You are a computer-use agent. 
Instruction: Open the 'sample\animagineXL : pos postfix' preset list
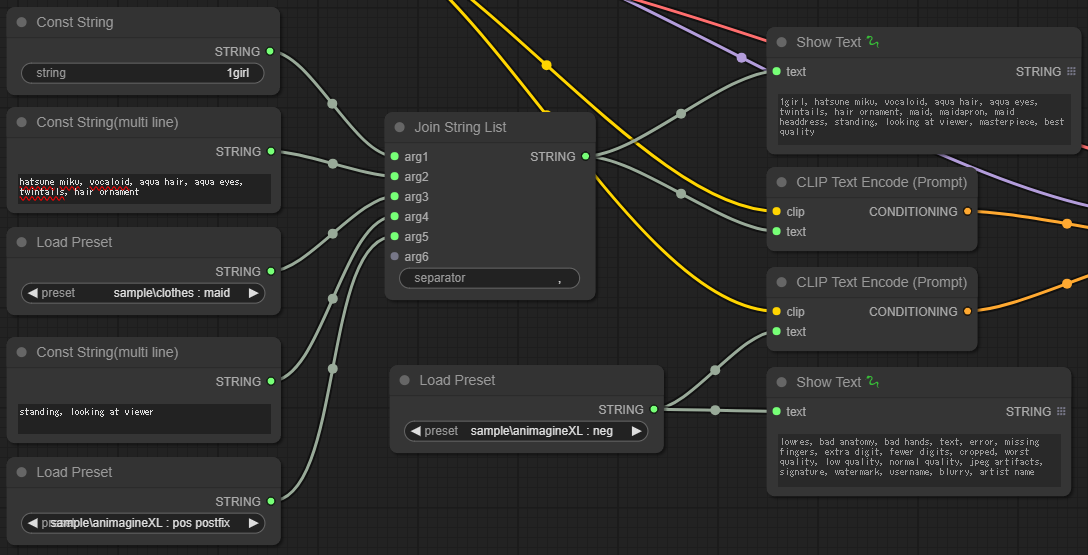143,522
